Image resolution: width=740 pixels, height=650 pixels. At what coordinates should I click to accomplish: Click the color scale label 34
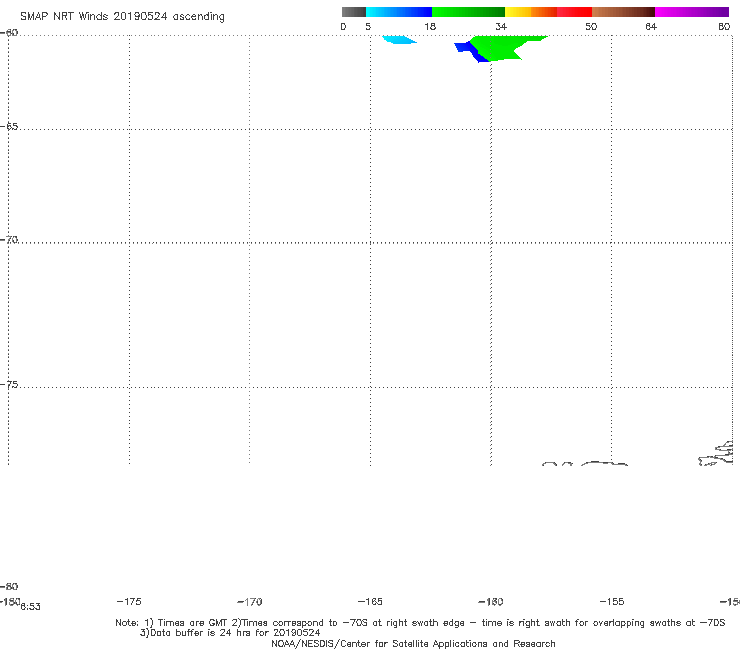tap(501, 27)
